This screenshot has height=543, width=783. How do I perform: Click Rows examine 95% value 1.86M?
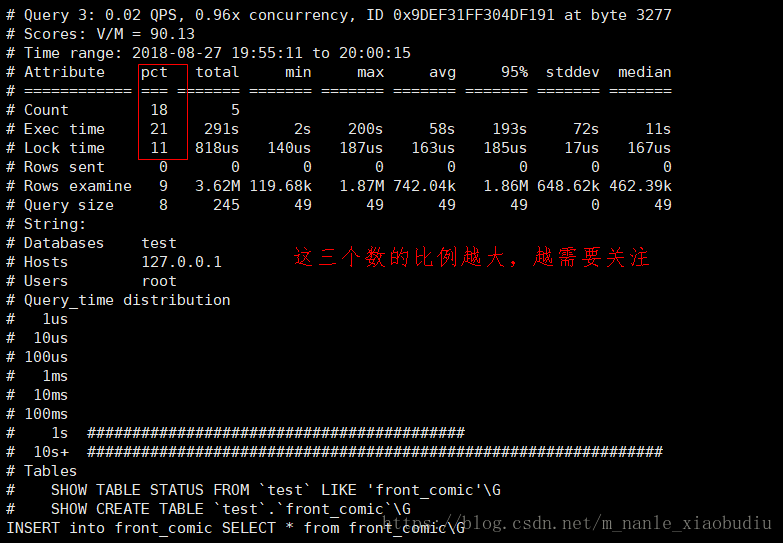coord(505,186)
